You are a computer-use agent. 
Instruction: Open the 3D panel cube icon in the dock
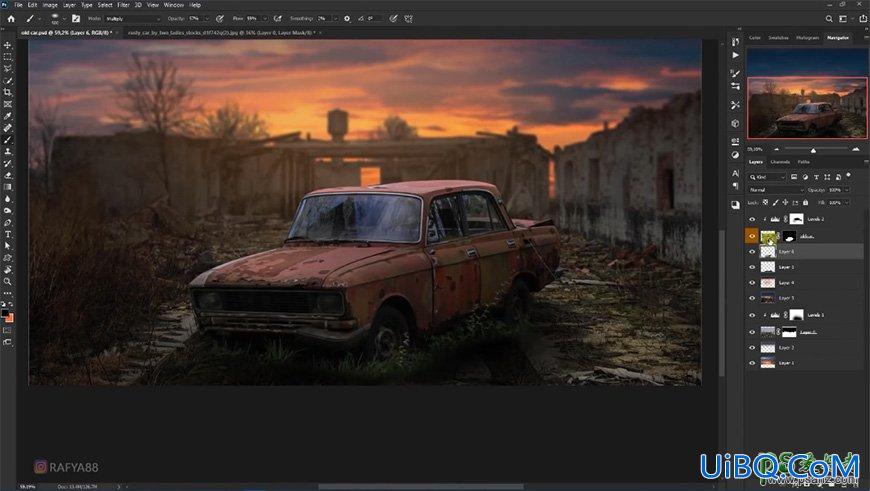tap(735, 123)
